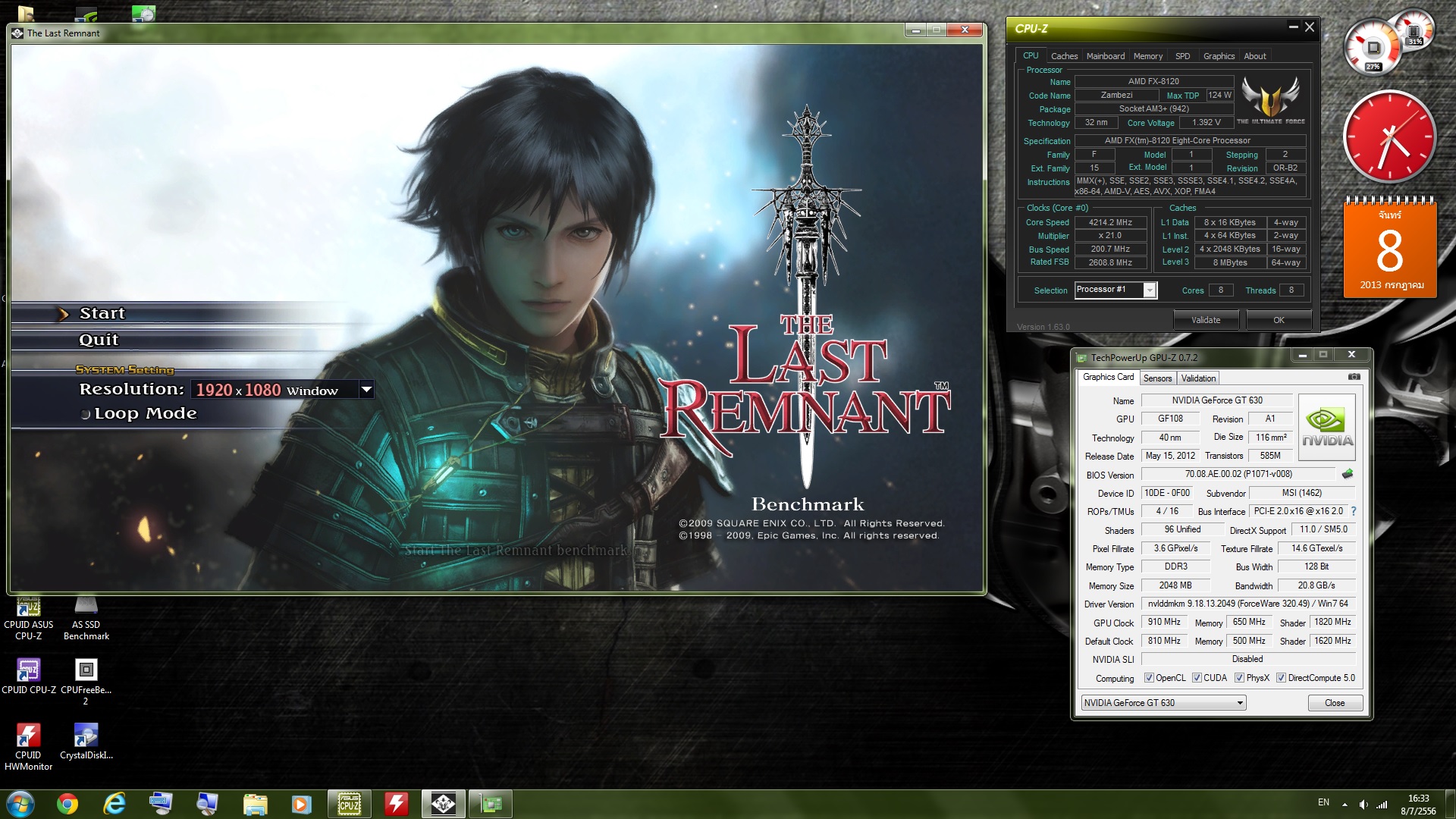Click the volume speaker tray icon
The image size is (1456, 819).
coord(1363,804)
